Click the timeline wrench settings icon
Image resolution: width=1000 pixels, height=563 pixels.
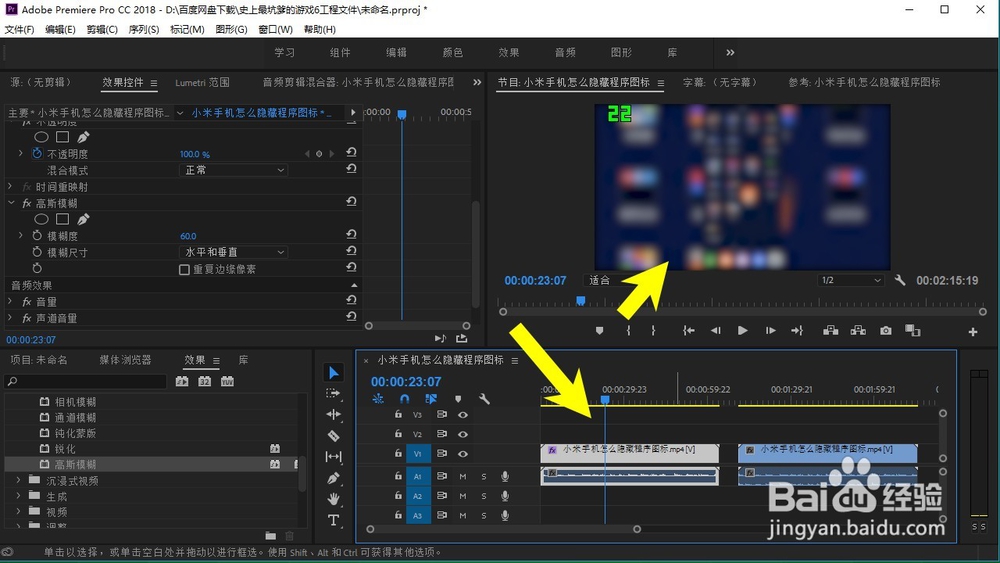pyautogui.click(x=484, y=399)
